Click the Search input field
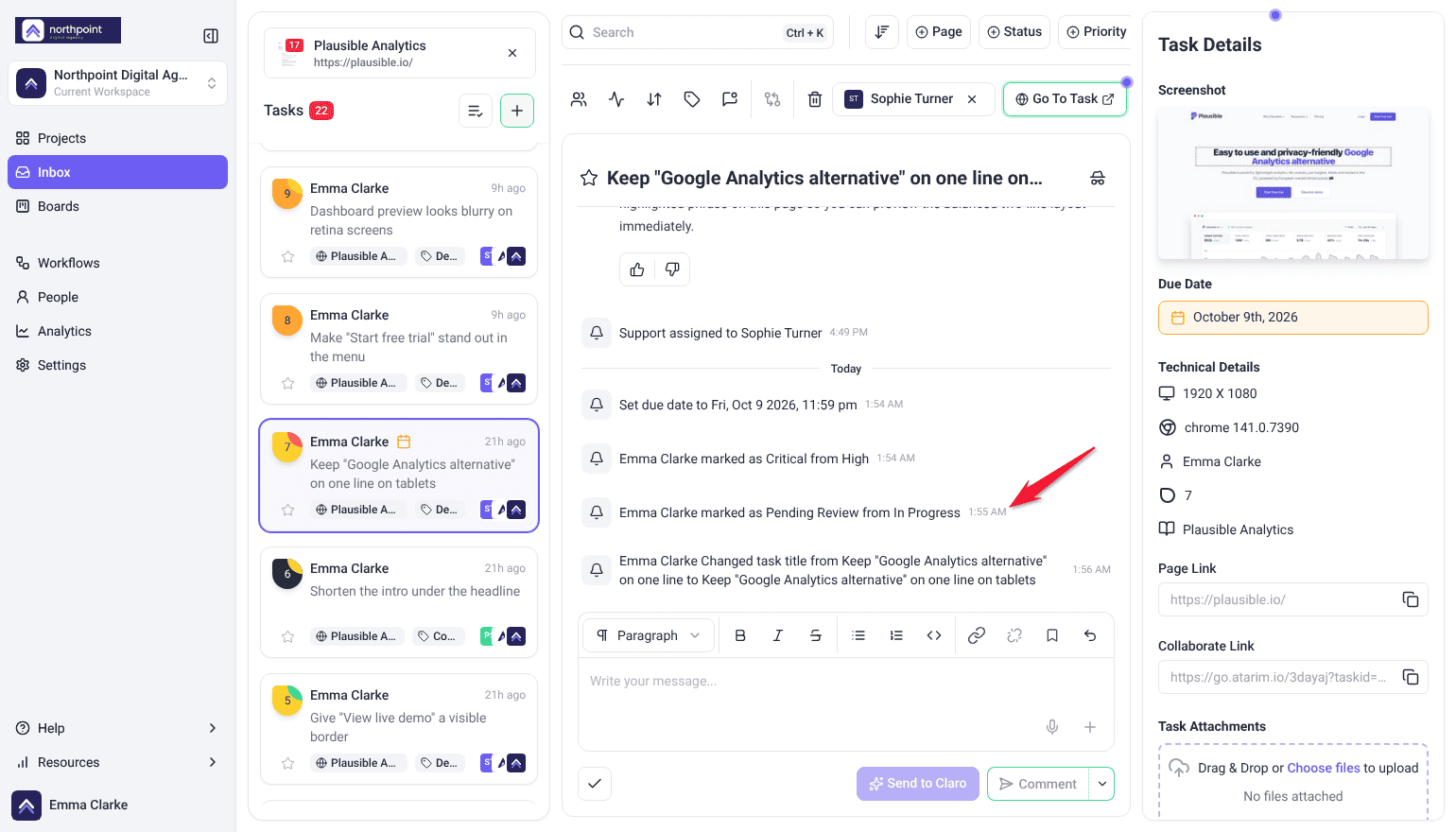Screen dimensions: 1456x832 (698, 32)
